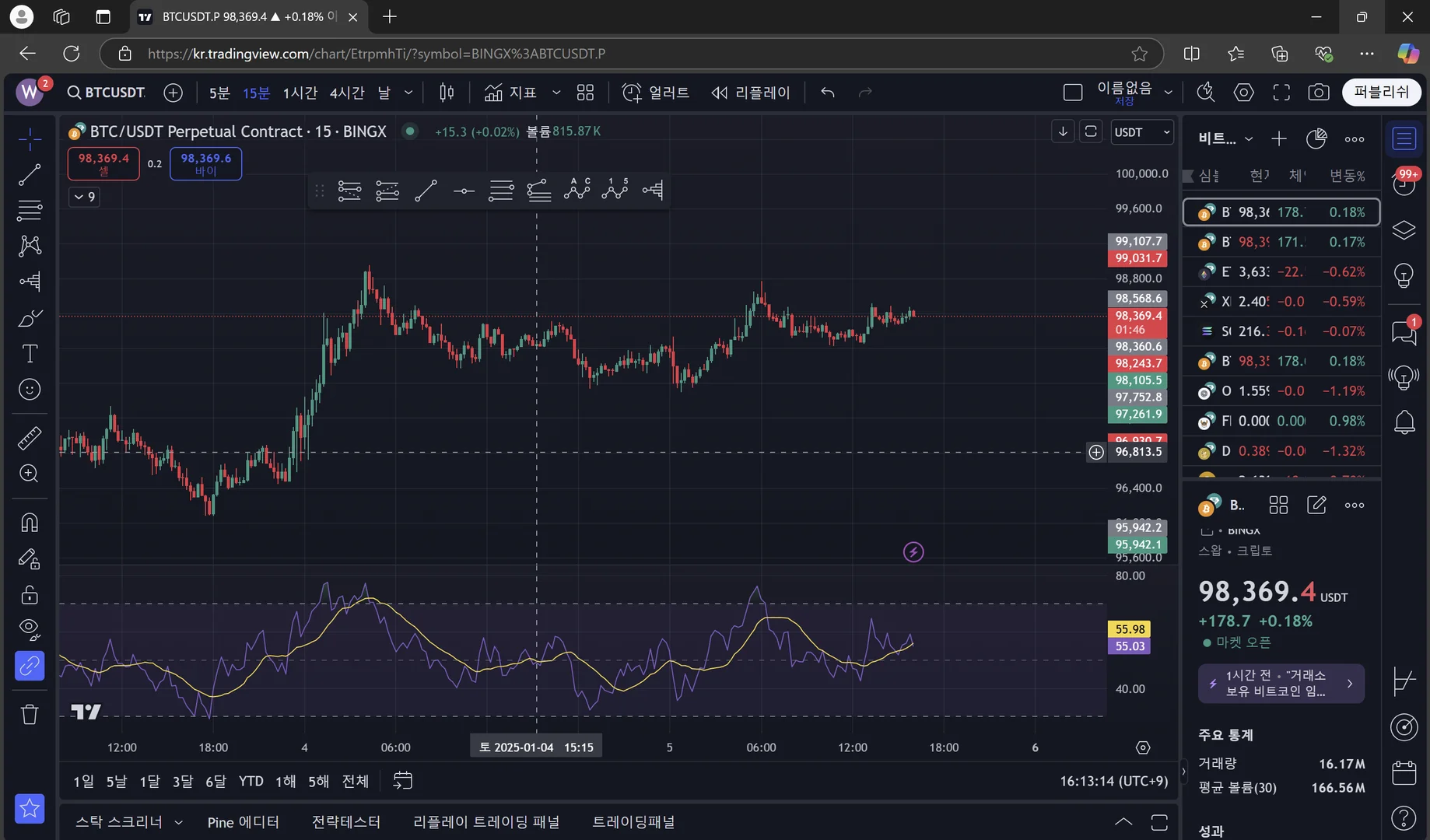1430x840 pixels.
Task: Click the blue buy price button
Action: [205, 163]
